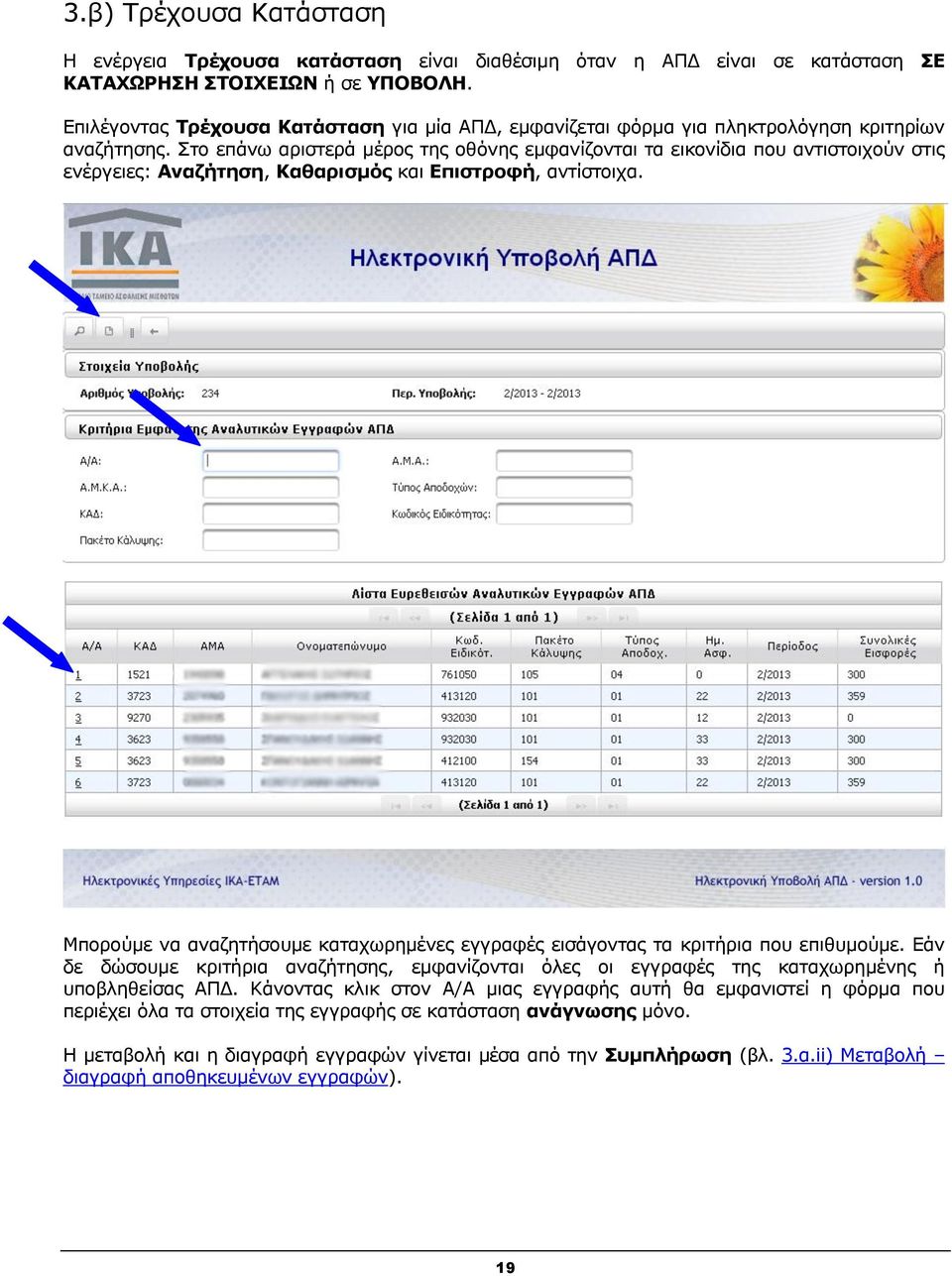Click the Καθαρισμός blank-page icon in the toolbar

tap(109, 330)
